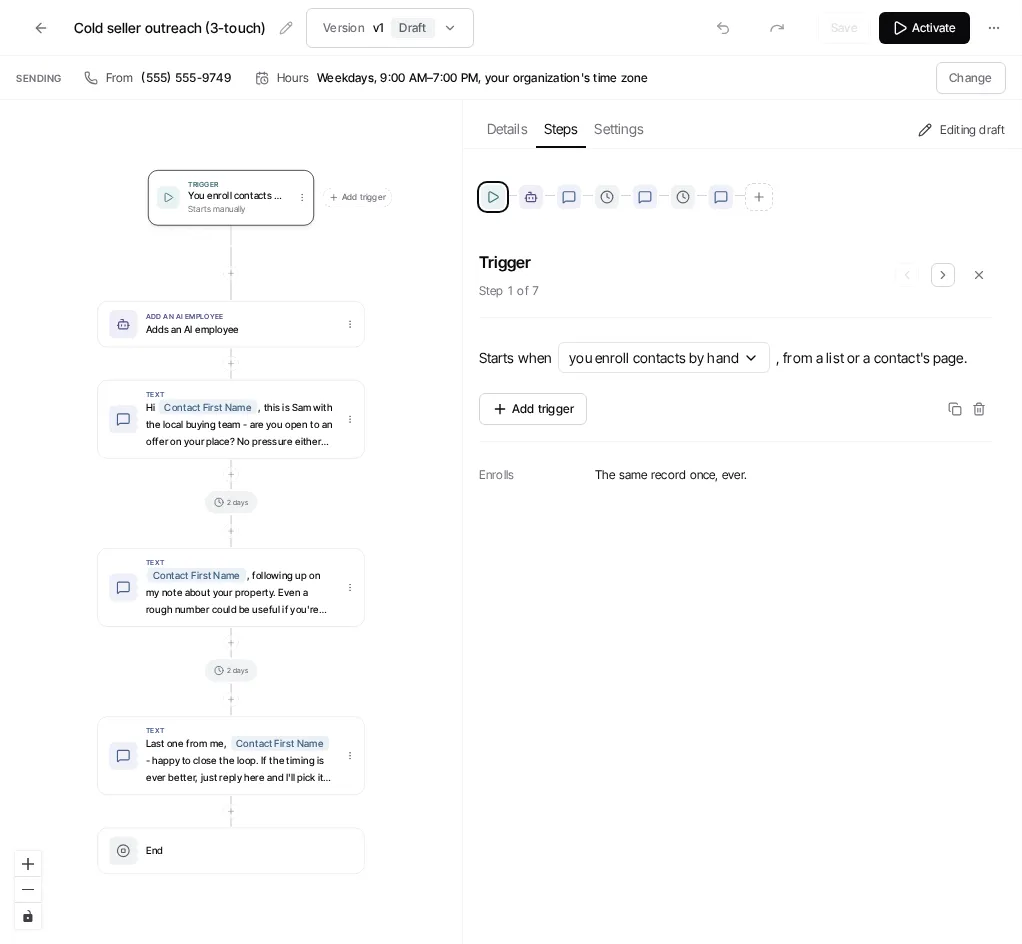
Task: Edit workflow name with pencil icon
Action: [285, 28]
